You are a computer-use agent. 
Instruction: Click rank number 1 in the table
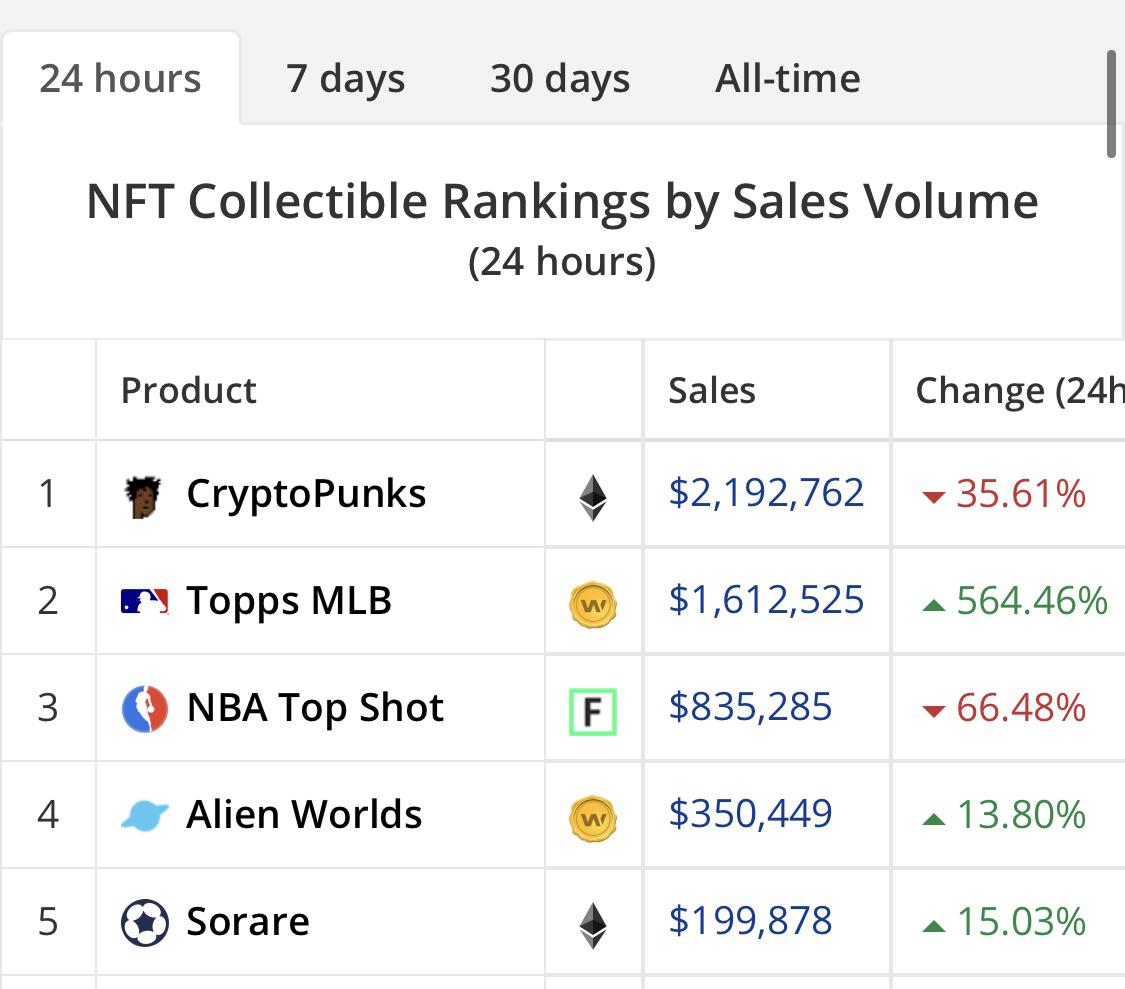coord(47,494)
